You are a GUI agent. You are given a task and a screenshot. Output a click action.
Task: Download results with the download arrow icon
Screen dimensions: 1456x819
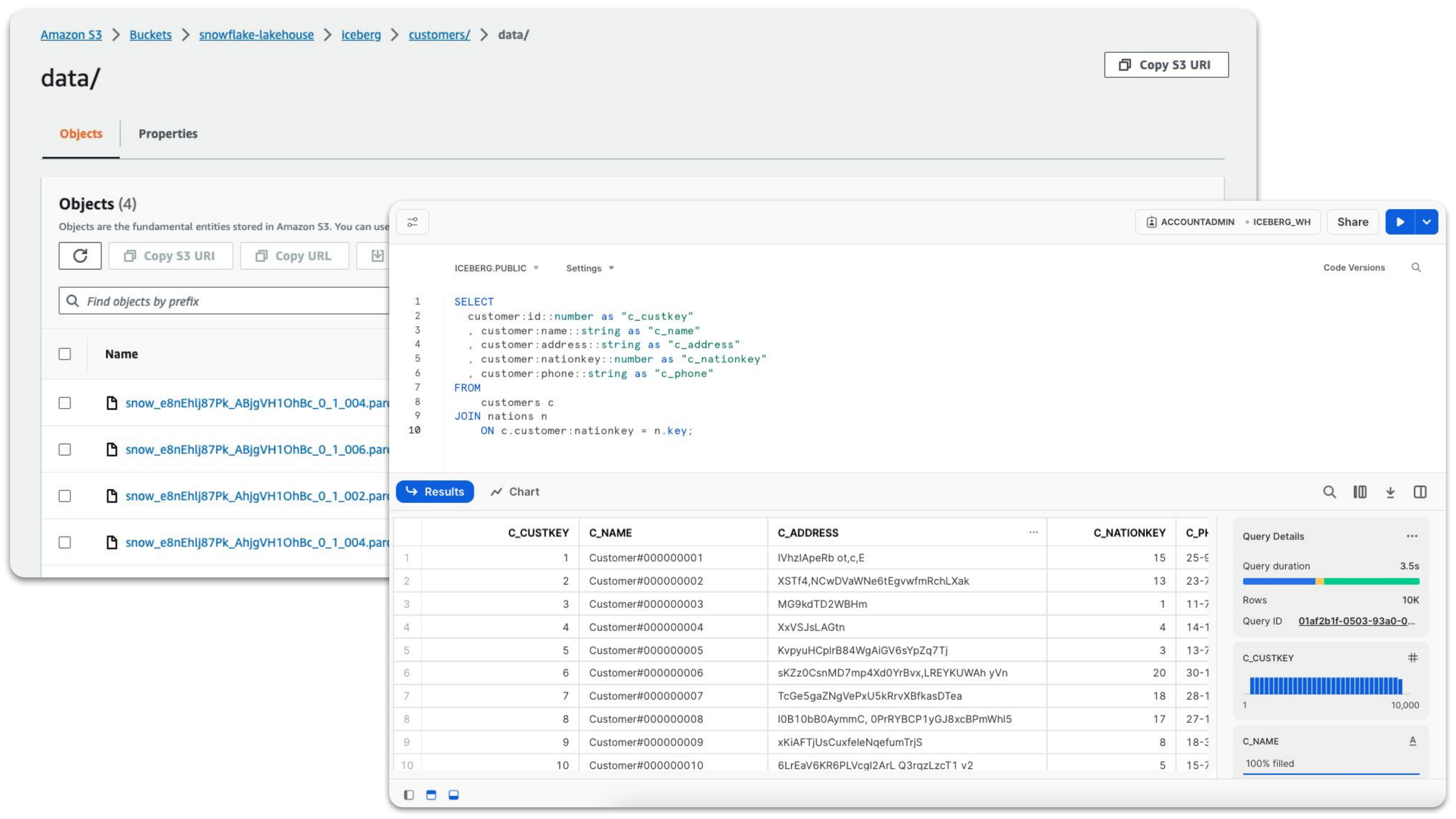(1390, 492)
